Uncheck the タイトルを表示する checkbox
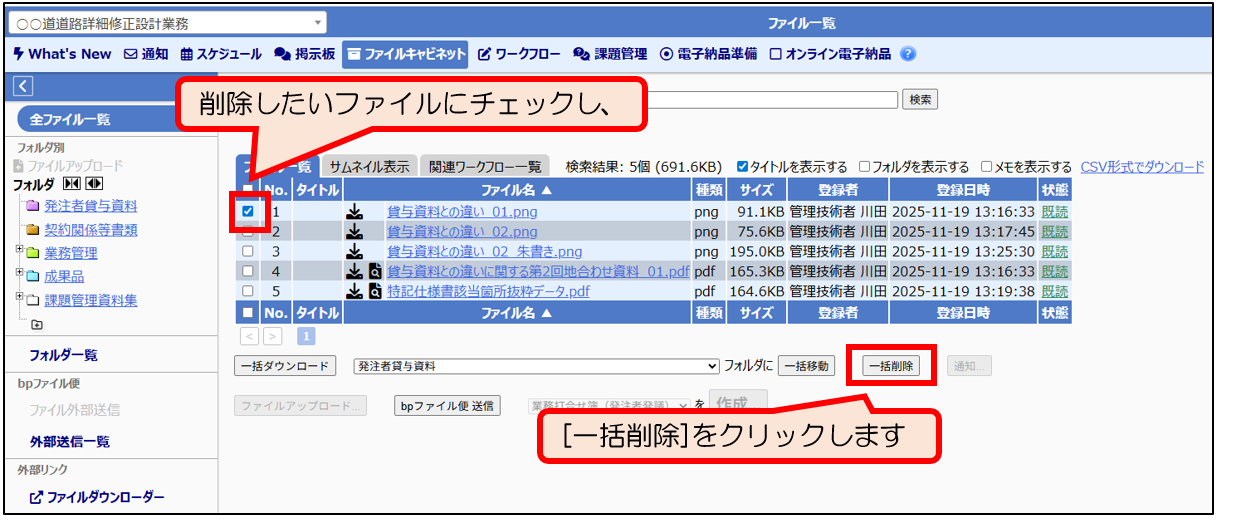 [x=742, y=167]
